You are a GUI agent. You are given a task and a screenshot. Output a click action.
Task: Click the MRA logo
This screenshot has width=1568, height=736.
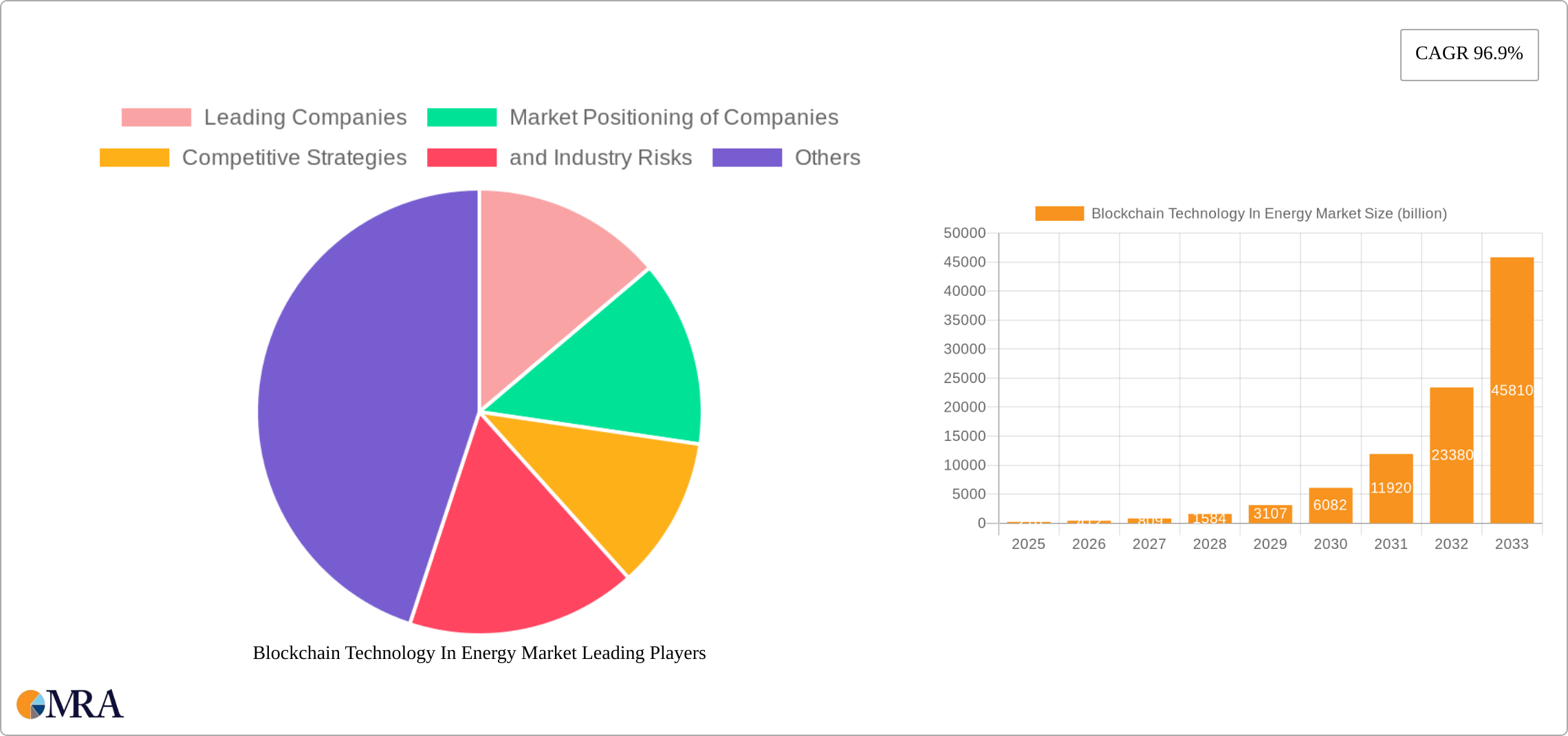70,704
